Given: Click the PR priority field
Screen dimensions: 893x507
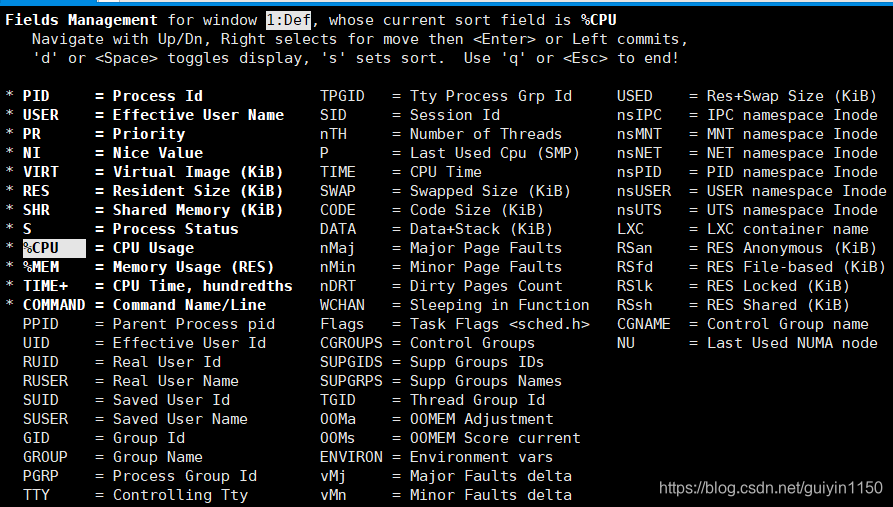Looking at the screenshot, I should pos(32,134).
